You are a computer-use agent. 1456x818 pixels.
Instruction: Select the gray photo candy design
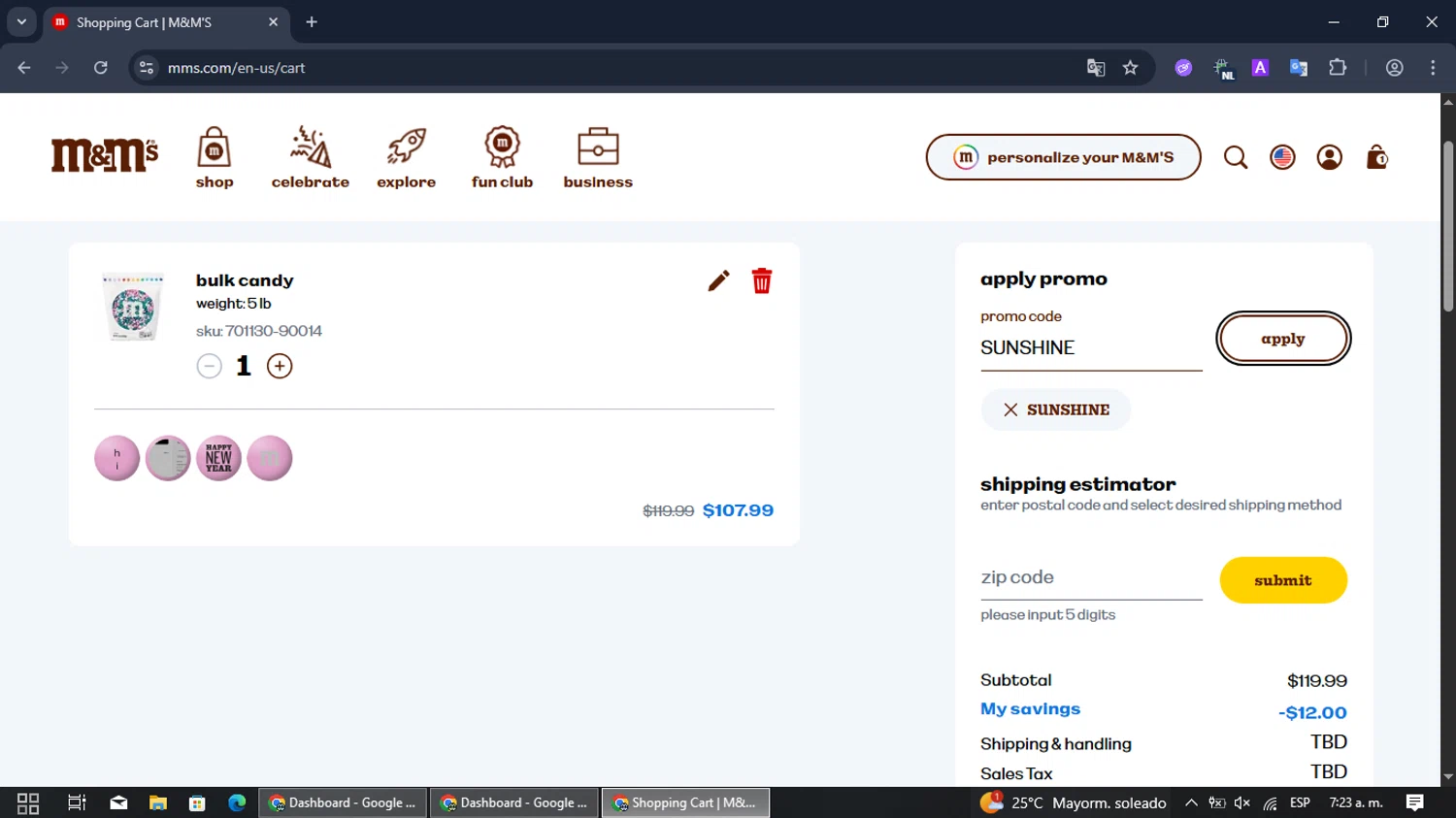click(168, 458)
